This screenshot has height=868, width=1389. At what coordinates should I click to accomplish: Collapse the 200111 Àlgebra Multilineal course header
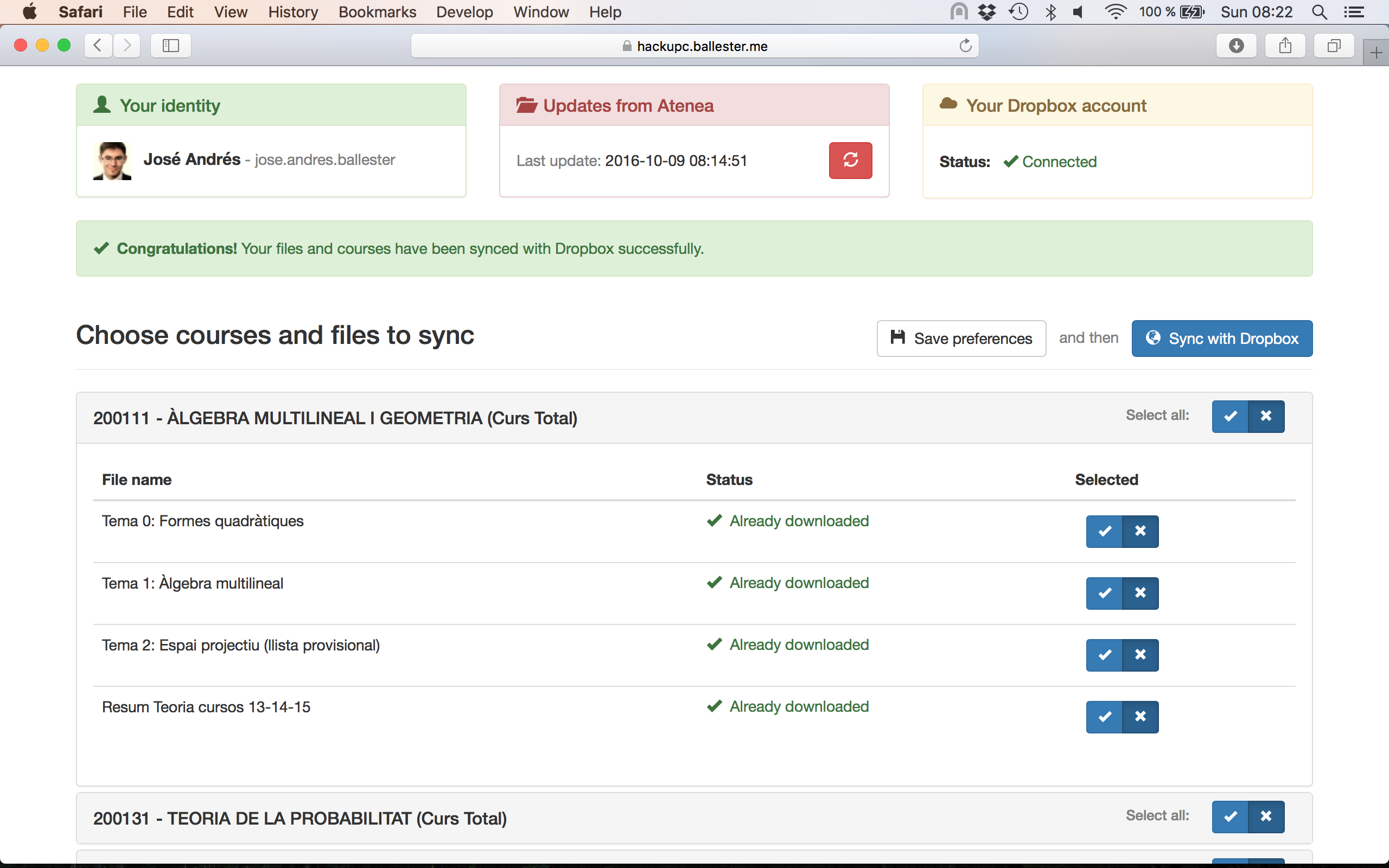(335, 418)
